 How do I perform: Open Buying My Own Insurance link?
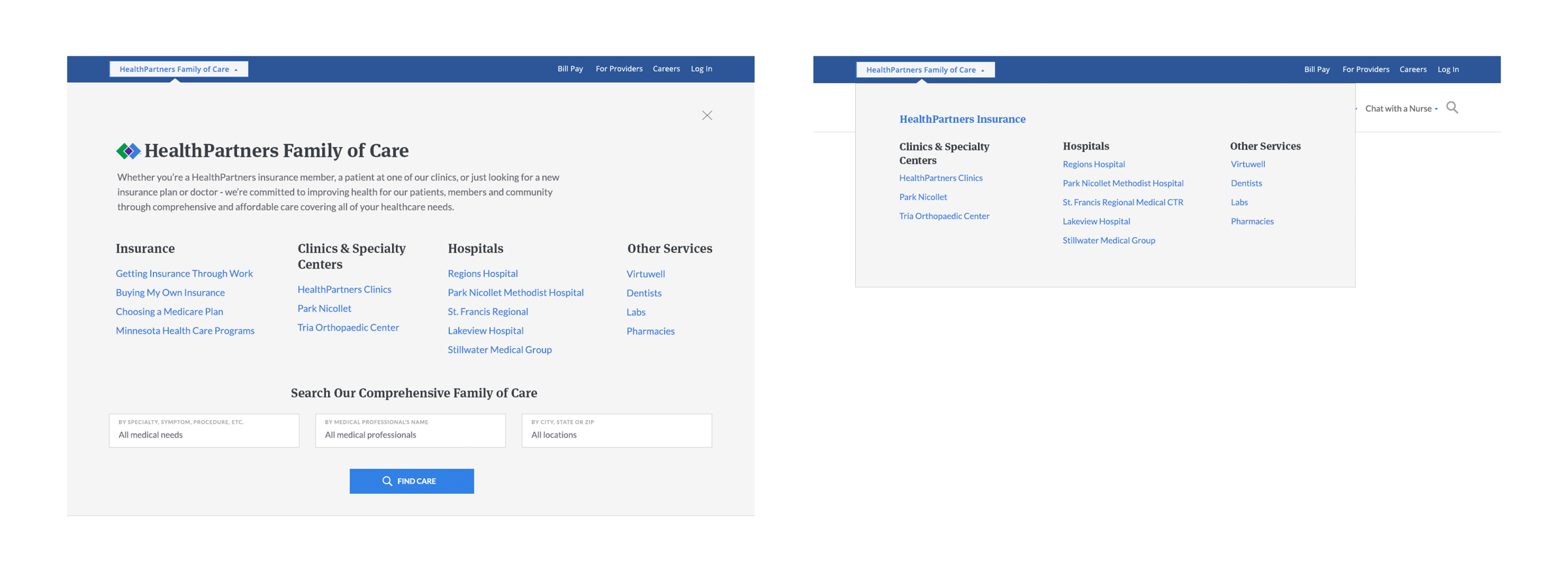170,293
